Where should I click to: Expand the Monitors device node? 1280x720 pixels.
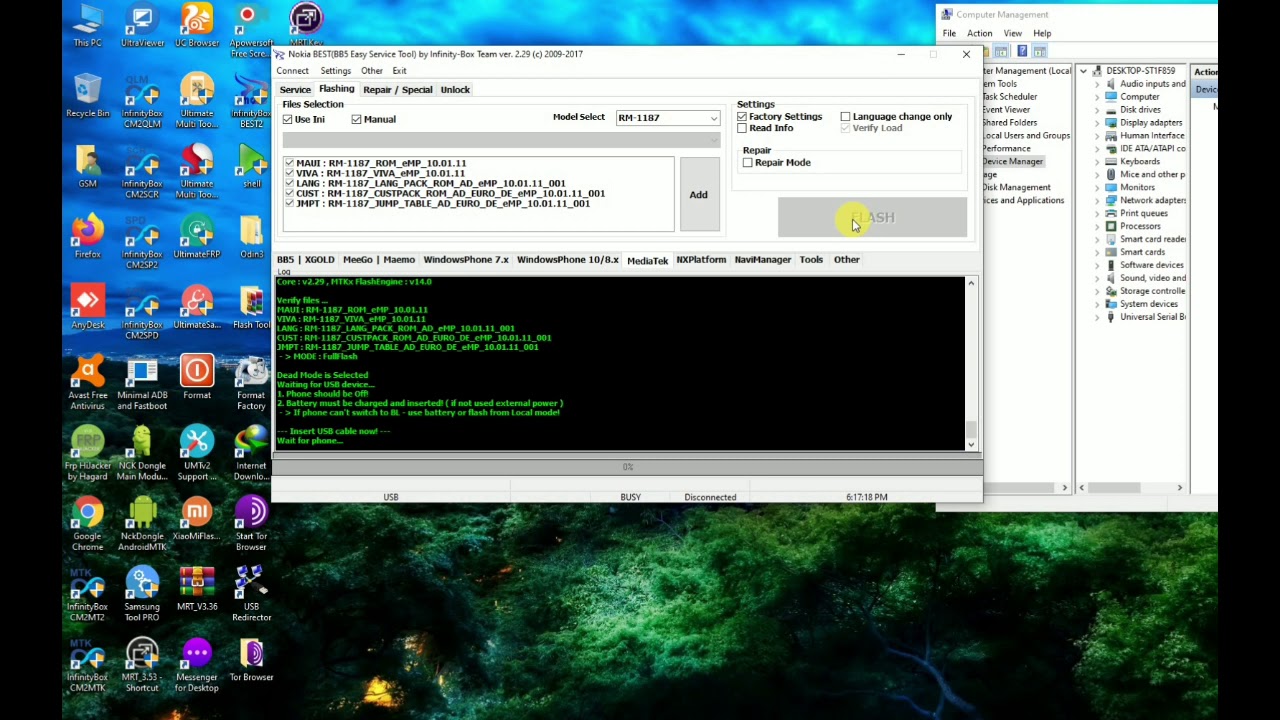click(1097, 188)
